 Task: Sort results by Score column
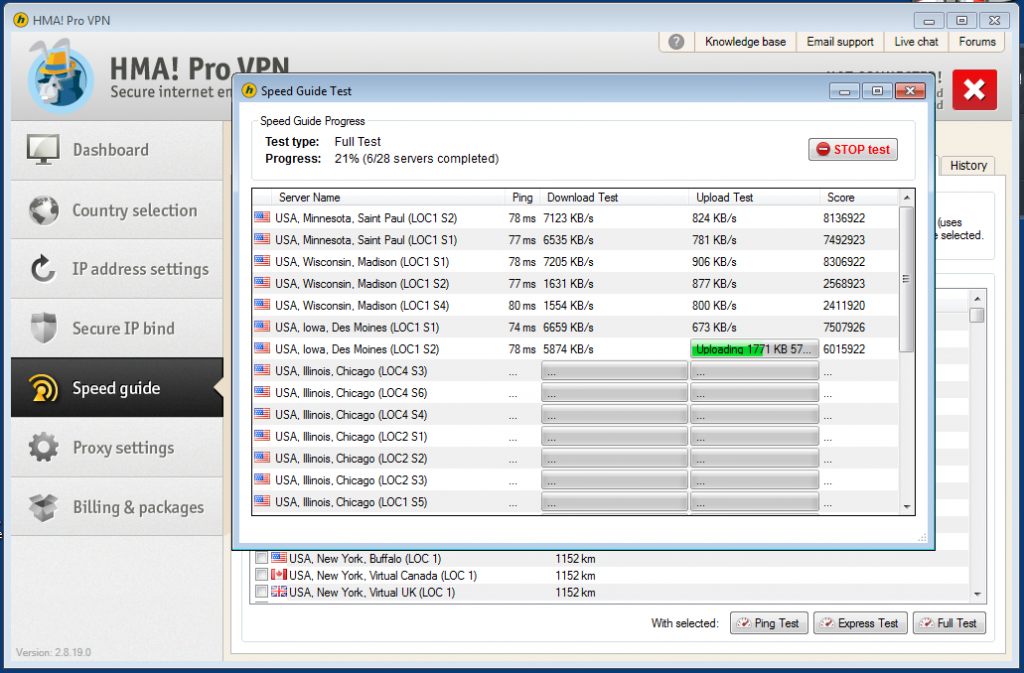click(x=859, y=197)
